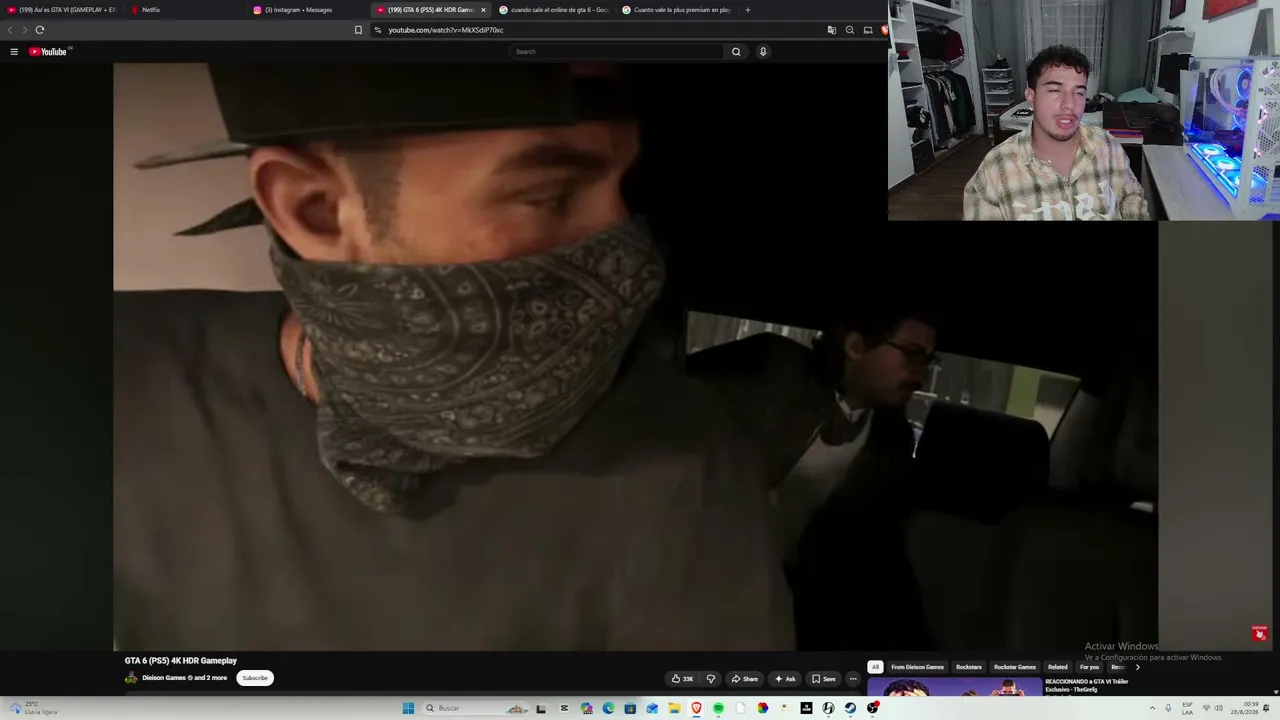This screenshot has height=720, width=1280.
Task: Switch to the 'cuando sale el online de gta 6' tab
Action: pos(555,10)
